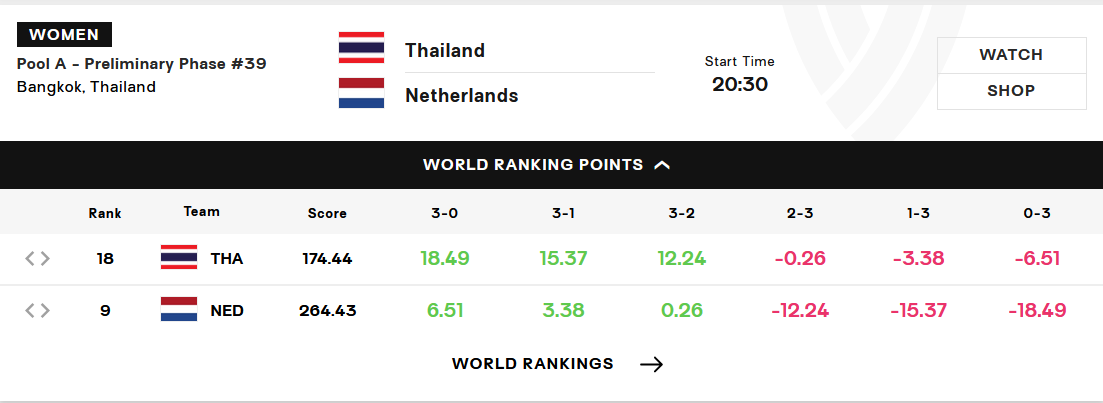This screenshot has height=403, width=1103.
Task: Click the Netherlands flag in match header
Action: point(362,93)
